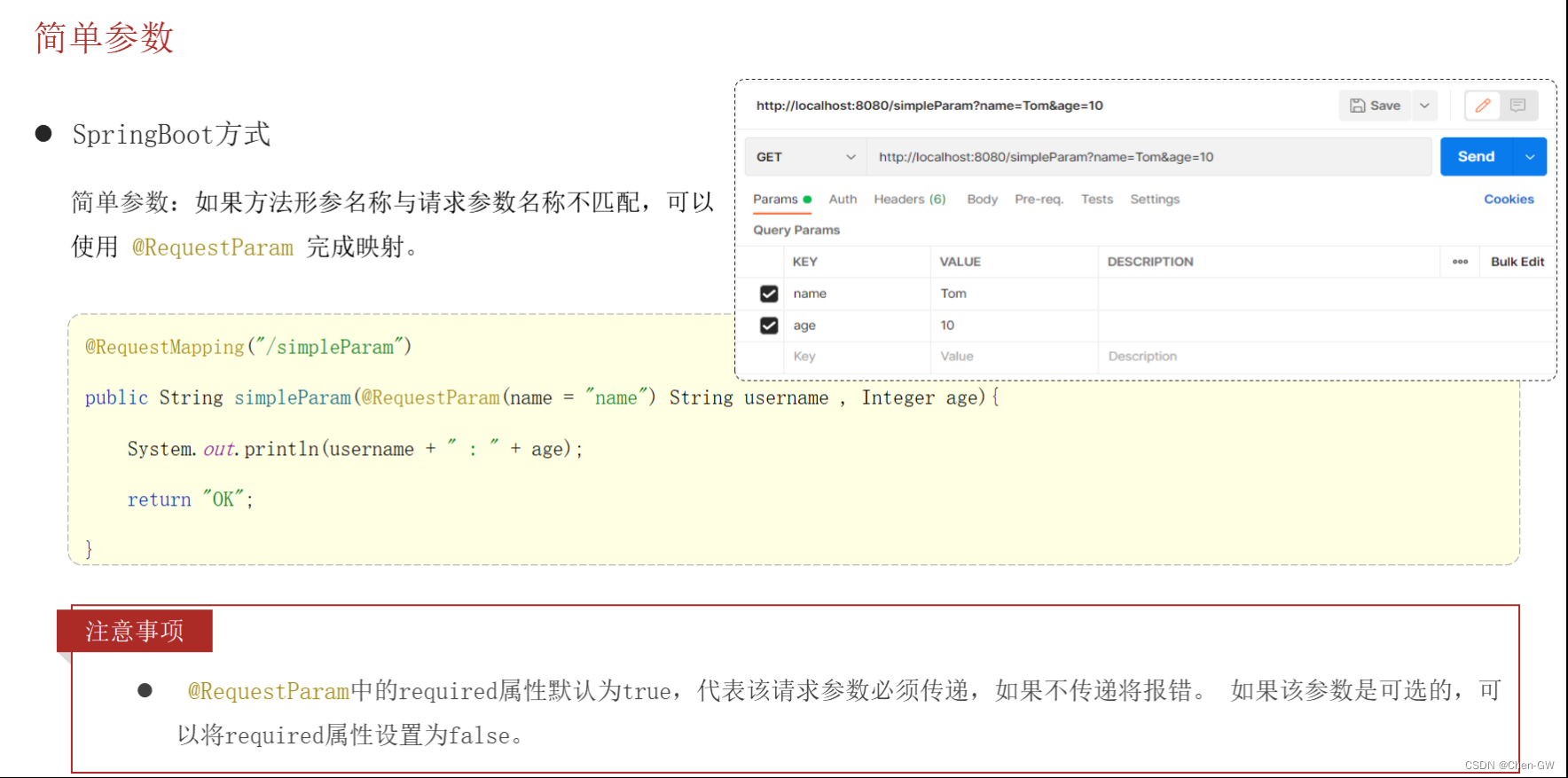Select the Tests tab
This screenshot has height=778, width=1568.
click(x=1096, y=200)
